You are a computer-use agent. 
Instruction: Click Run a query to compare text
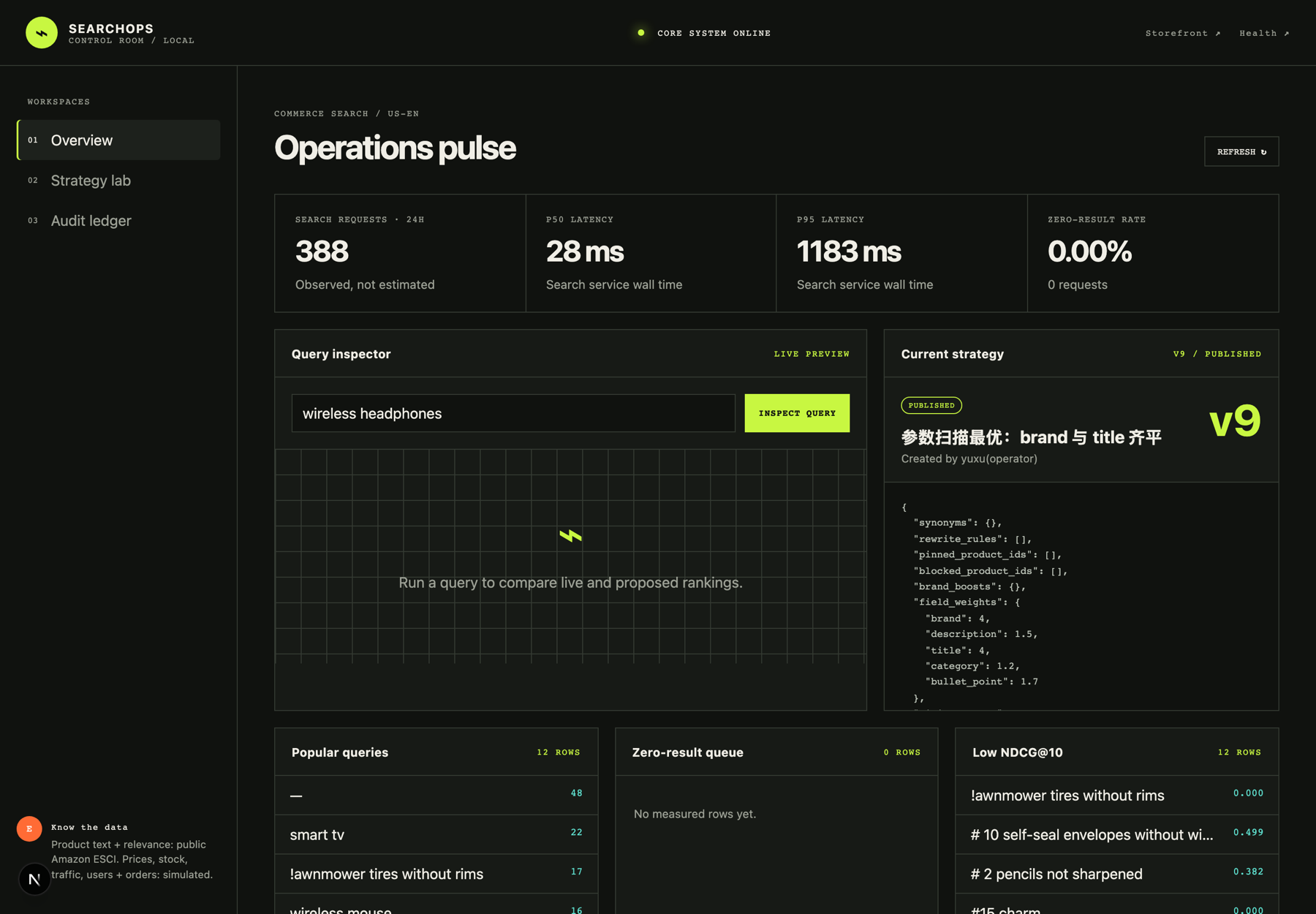570,583
